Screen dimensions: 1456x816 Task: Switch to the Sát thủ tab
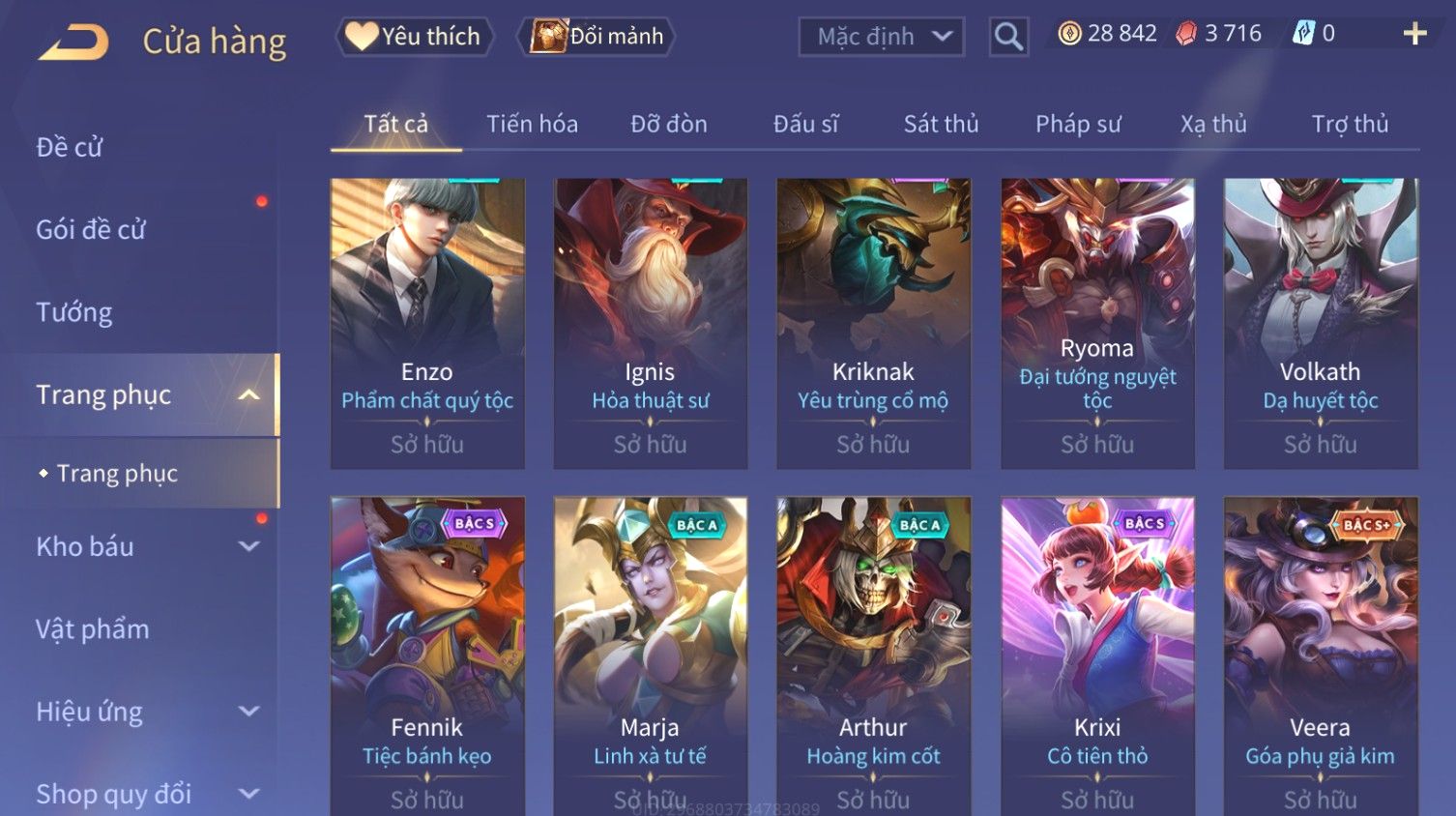click(x=941, y=124)
